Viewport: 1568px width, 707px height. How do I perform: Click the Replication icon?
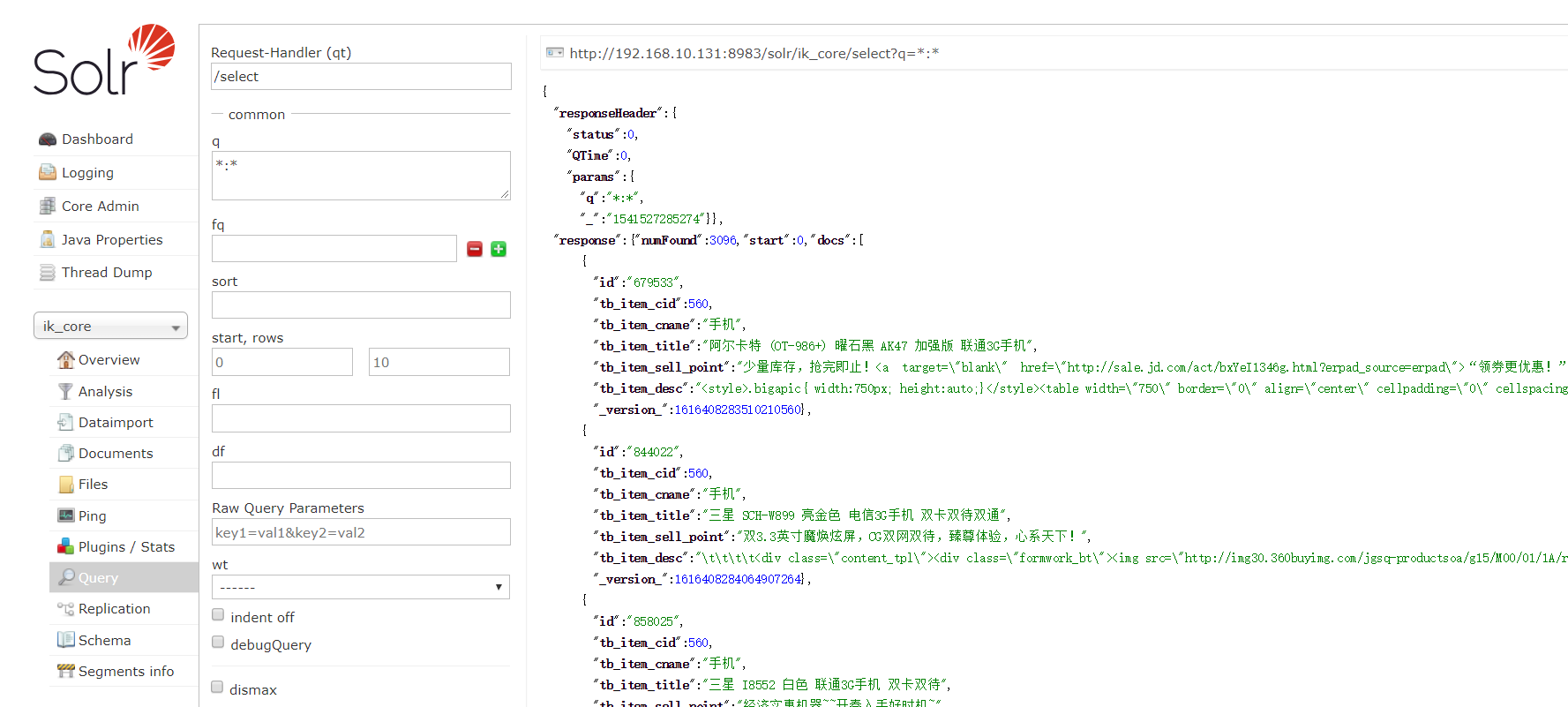pyautogui.click(x=66, y=609)
